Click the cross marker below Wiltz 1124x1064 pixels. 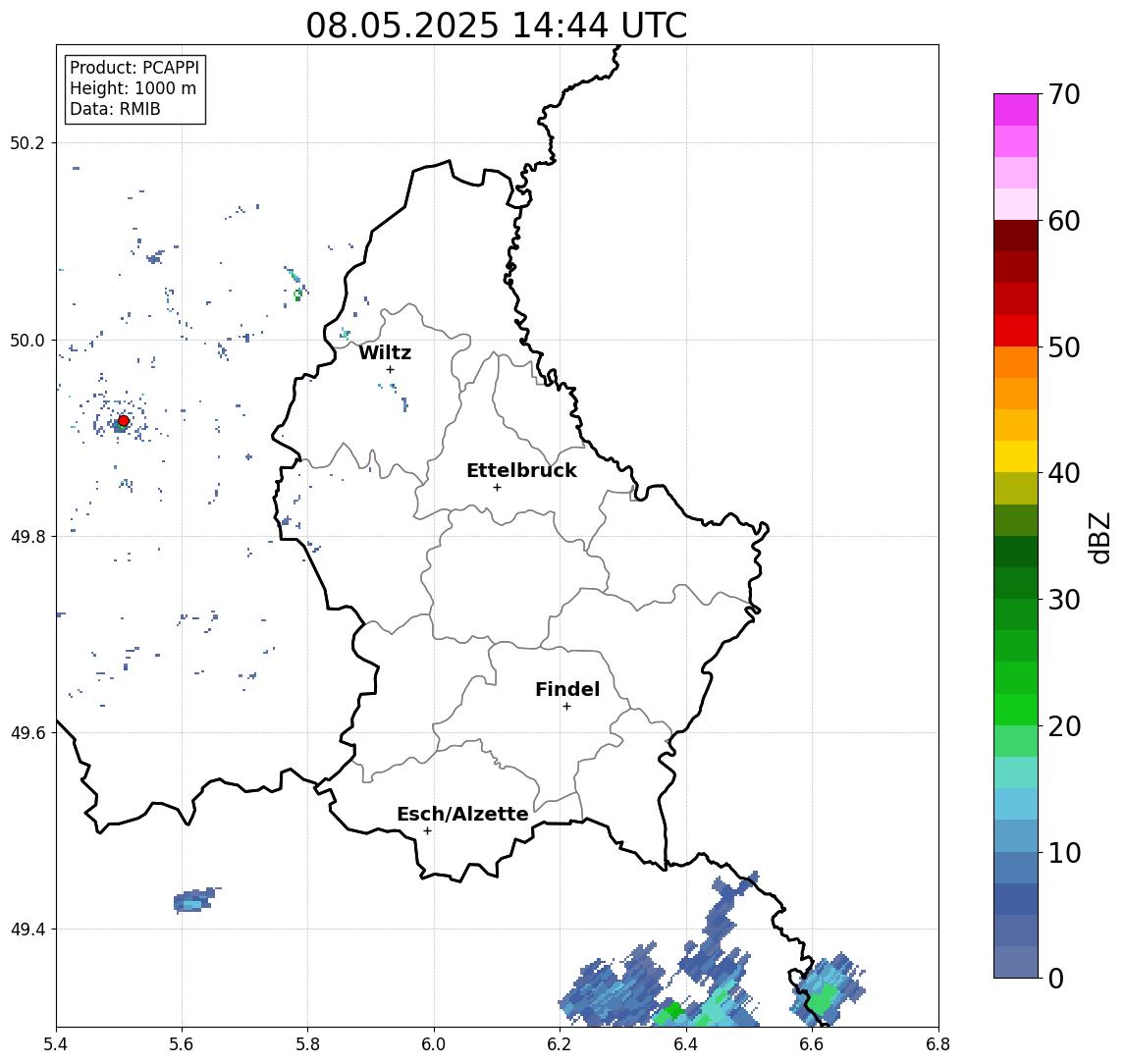390,369
